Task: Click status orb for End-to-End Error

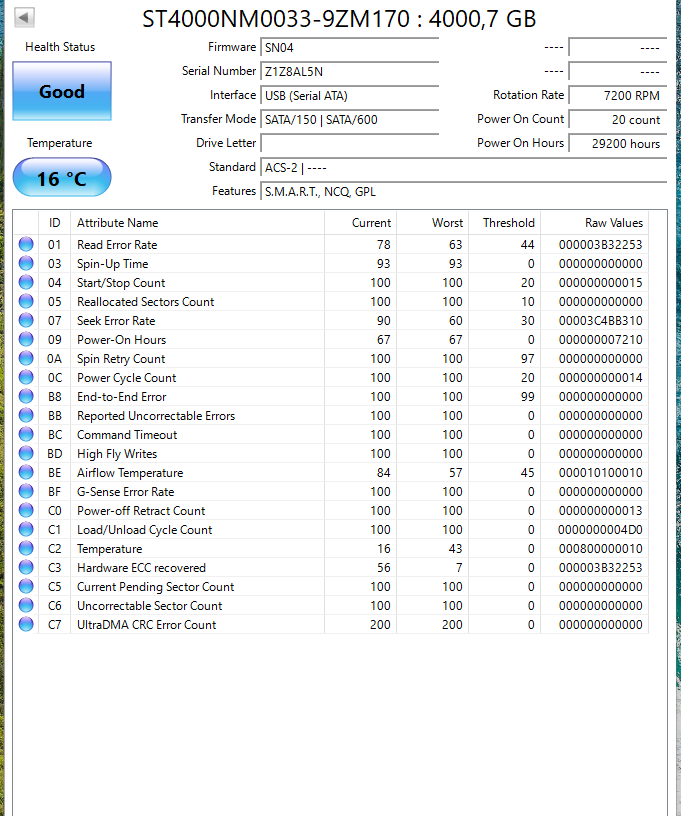Action: (26, 396)
